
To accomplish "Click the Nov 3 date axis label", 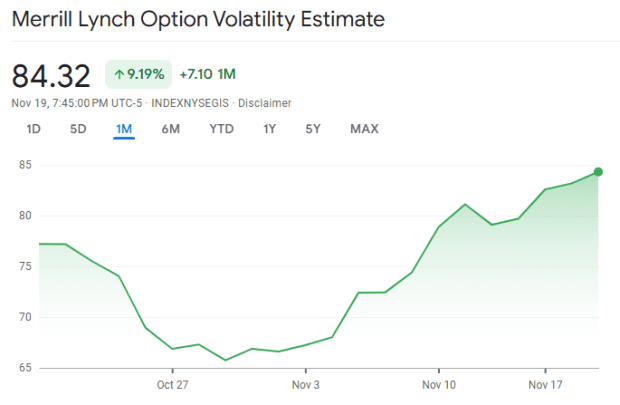I will (x=305, y=384).
